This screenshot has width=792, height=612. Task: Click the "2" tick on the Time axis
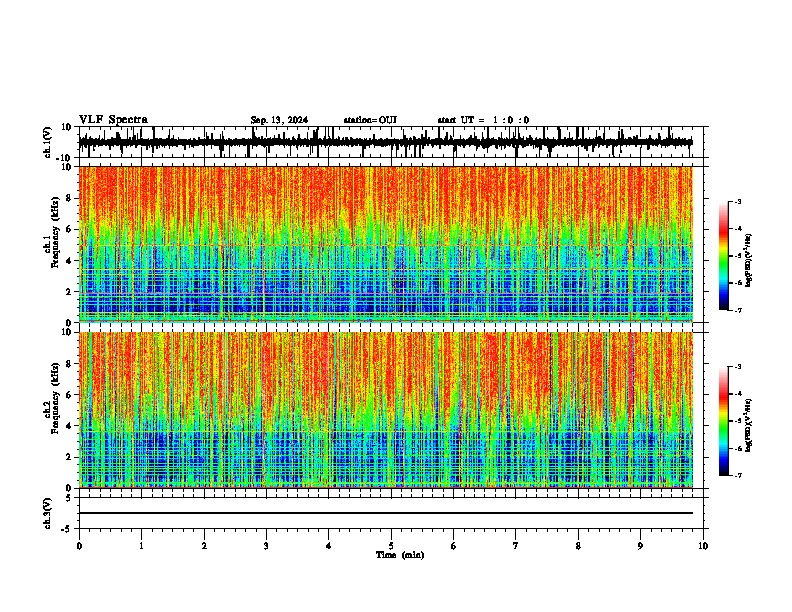(x=204, y=546)
